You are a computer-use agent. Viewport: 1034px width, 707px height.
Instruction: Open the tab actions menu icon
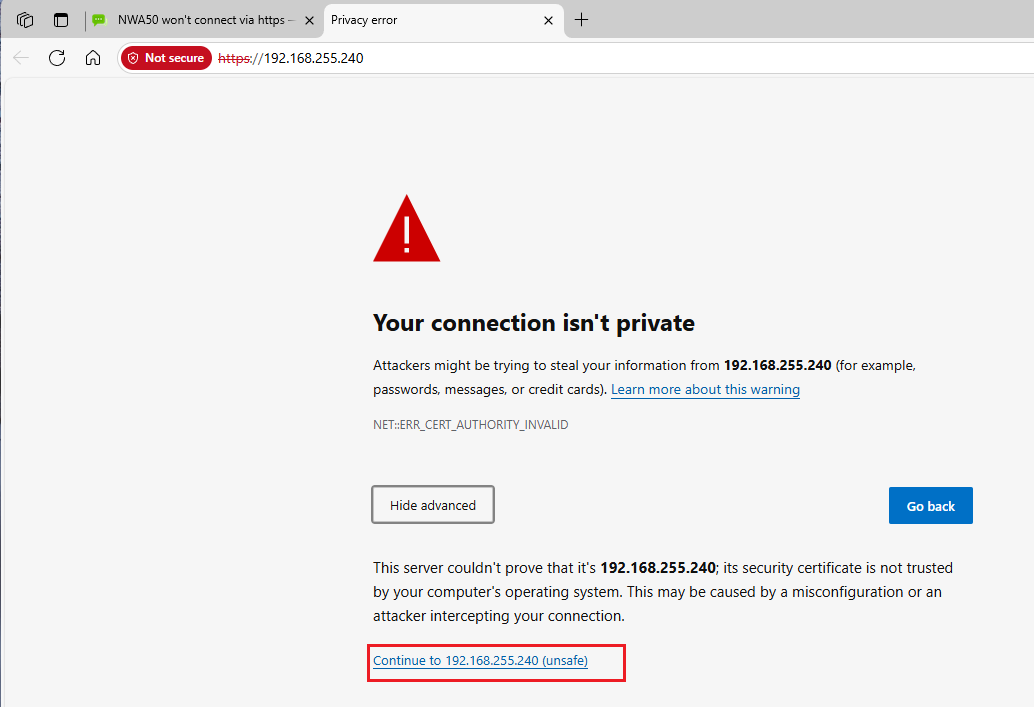[61, 20]
